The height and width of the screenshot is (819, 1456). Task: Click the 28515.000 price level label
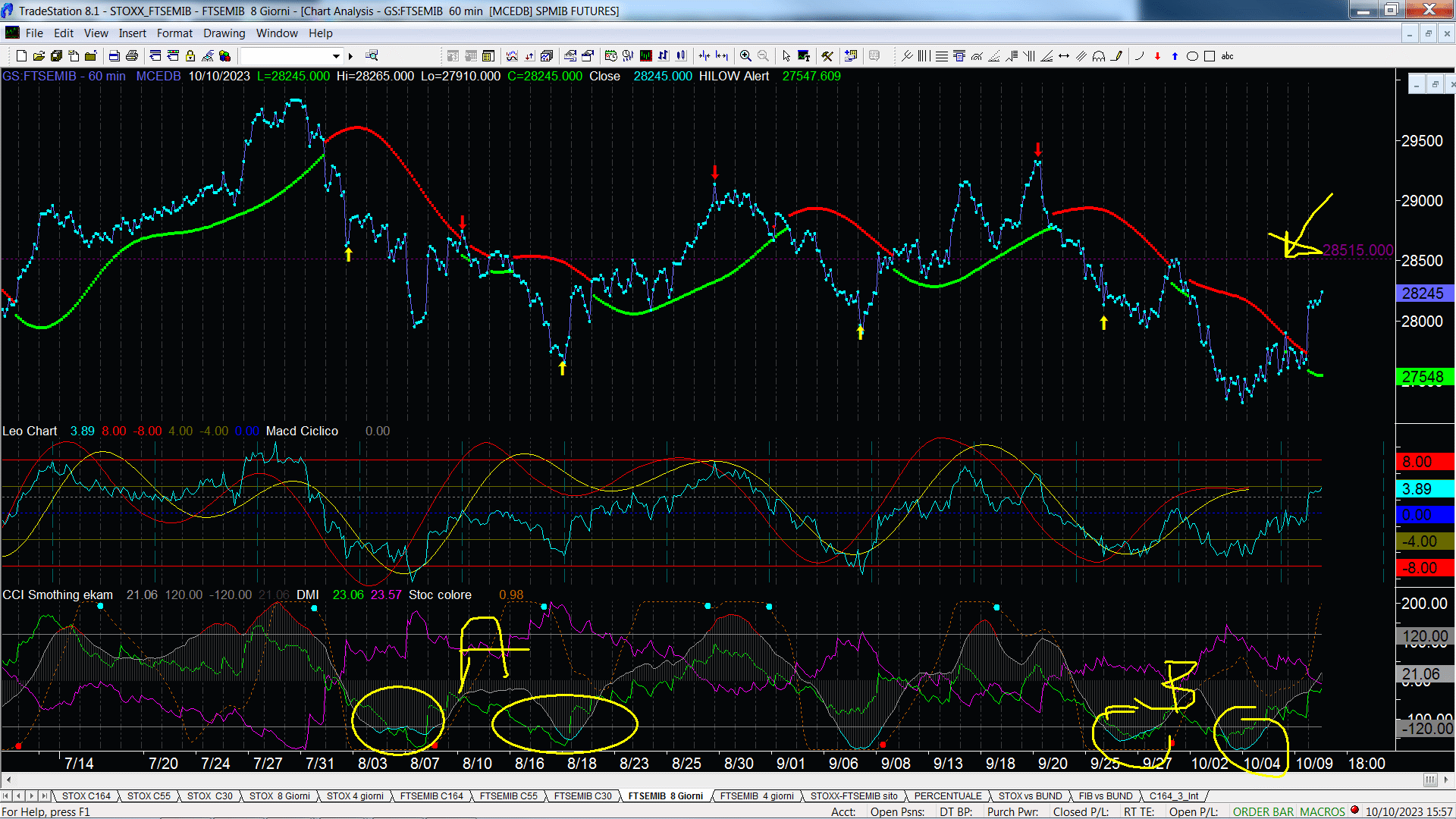point(1357,250)
